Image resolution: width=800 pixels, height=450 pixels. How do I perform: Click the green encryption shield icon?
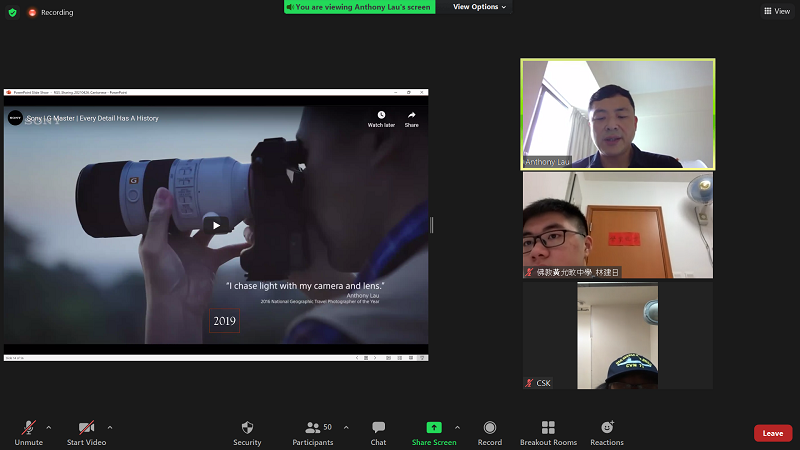[x=12, y=12]
